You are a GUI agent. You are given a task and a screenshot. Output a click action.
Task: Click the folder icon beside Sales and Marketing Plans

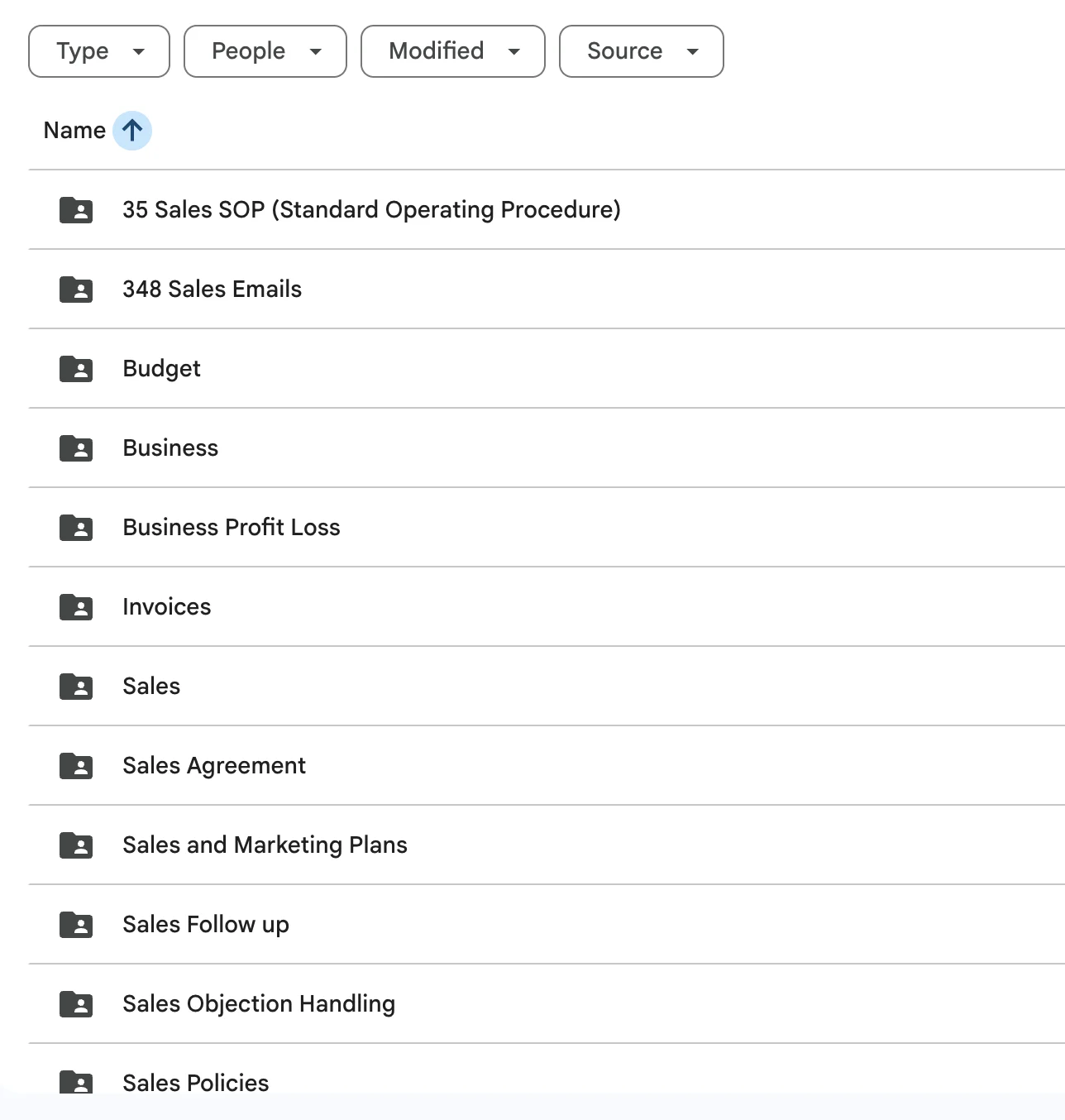click(x=76, y=845)
